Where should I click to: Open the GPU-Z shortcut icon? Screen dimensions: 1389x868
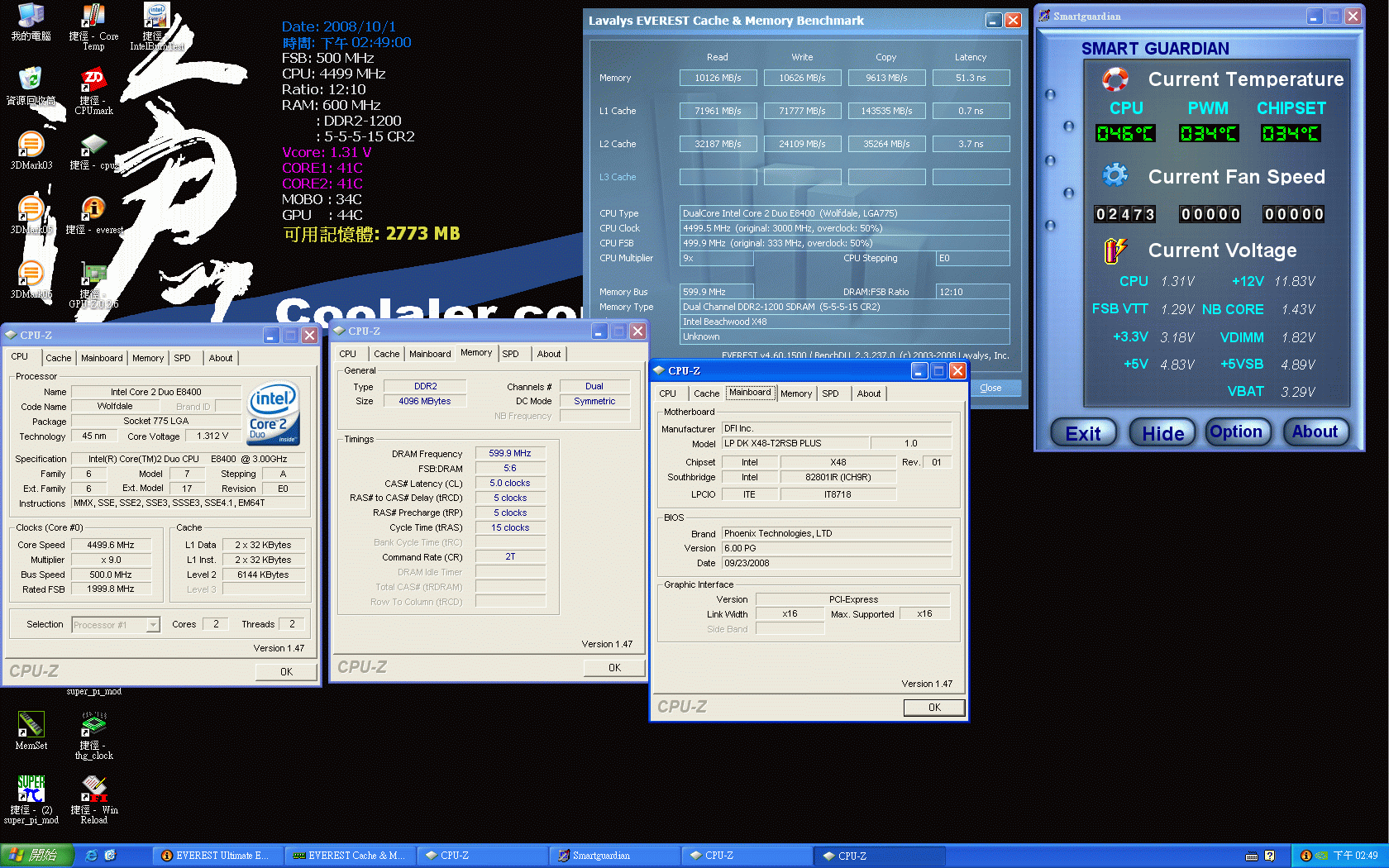(93, 284)
